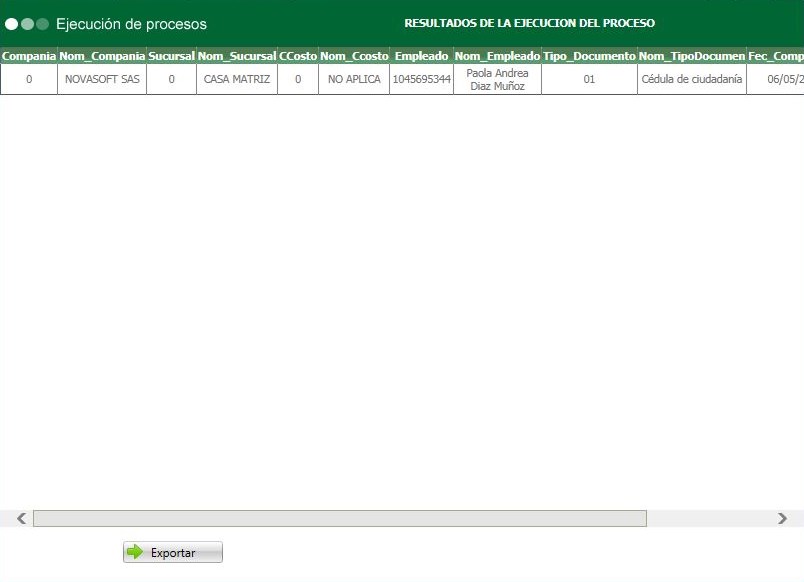Click the Tipo_Documento column header
This screenshot has width=804, height=582.
(x=587, y=56)
